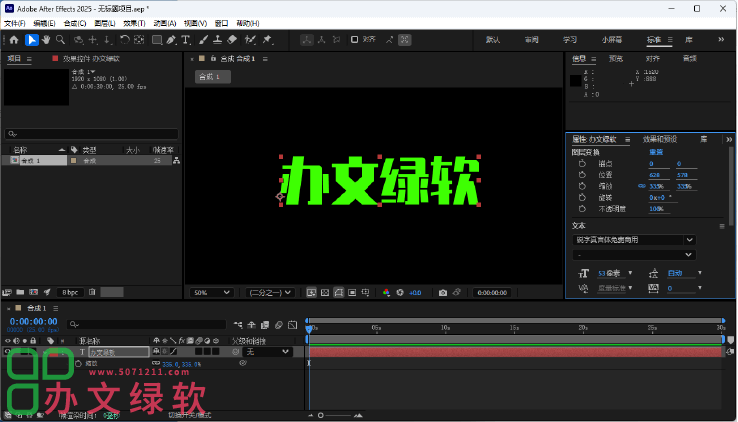Select the Eraser tool
The height and width of the screenshot is (422, 738).
[x=232, y=40]
